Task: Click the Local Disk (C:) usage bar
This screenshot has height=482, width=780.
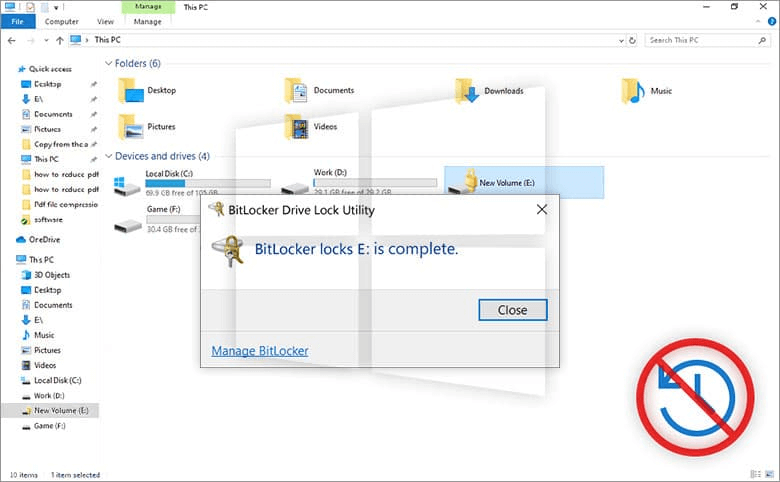Action: (x=208, y=184)
